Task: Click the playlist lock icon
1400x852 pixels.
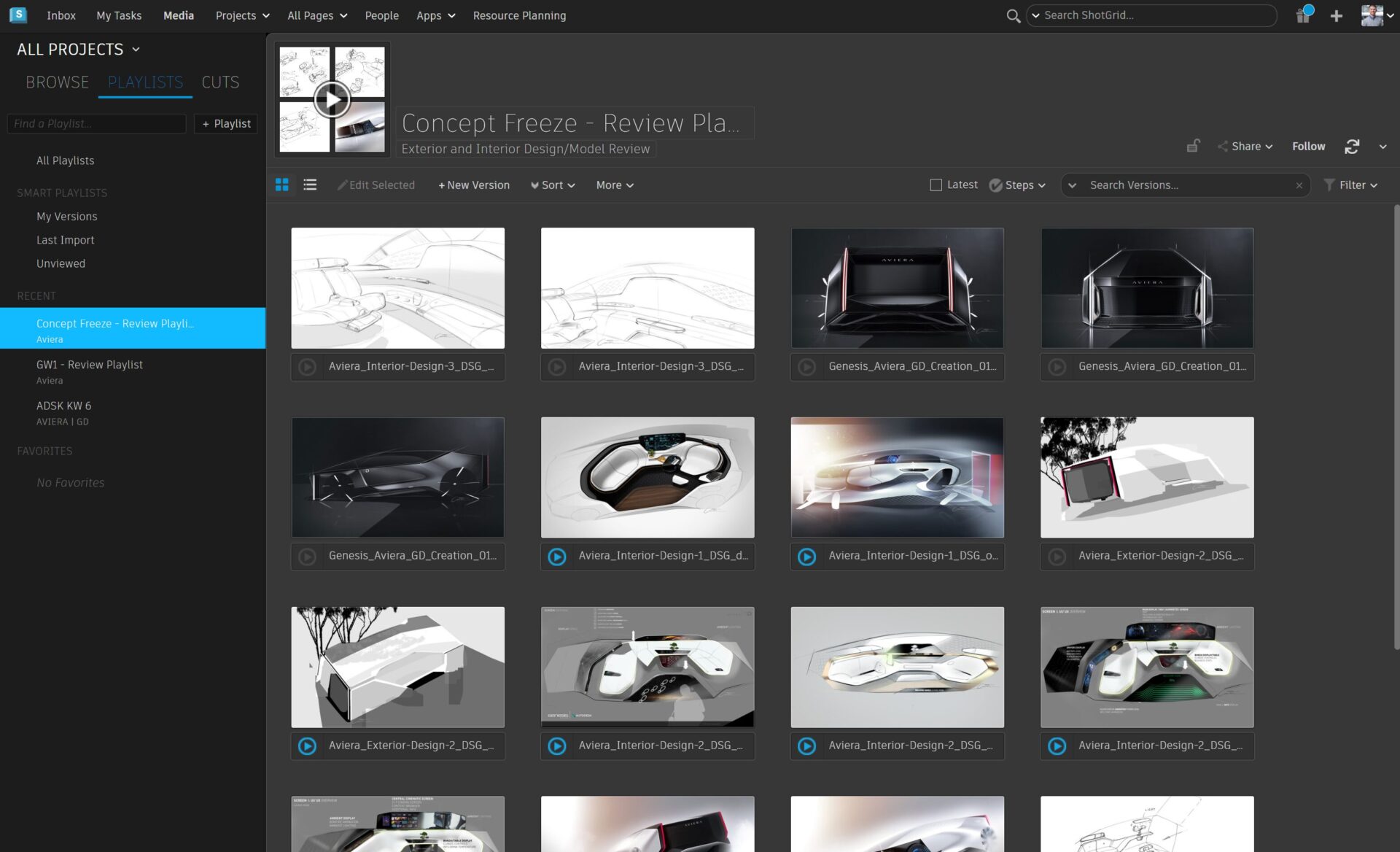Action: click(x=1193, y=146)
